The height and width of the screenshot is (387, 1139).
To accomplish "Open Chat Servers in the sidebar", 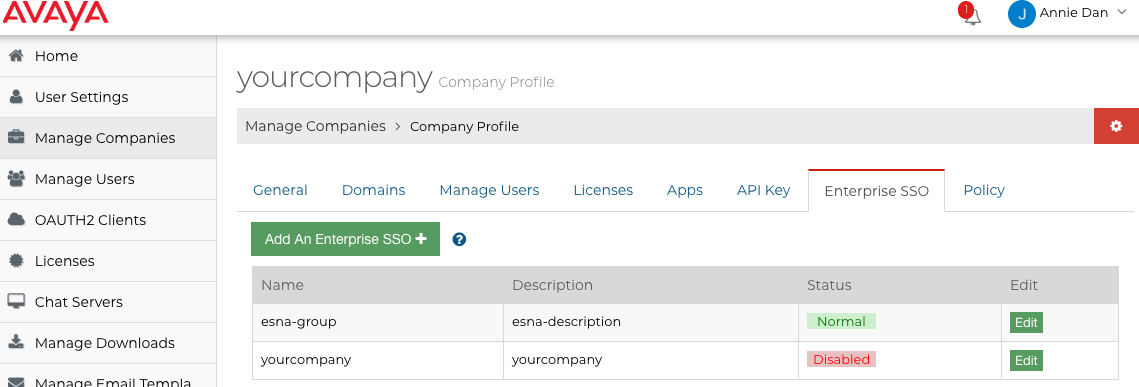I will [108, 302].
